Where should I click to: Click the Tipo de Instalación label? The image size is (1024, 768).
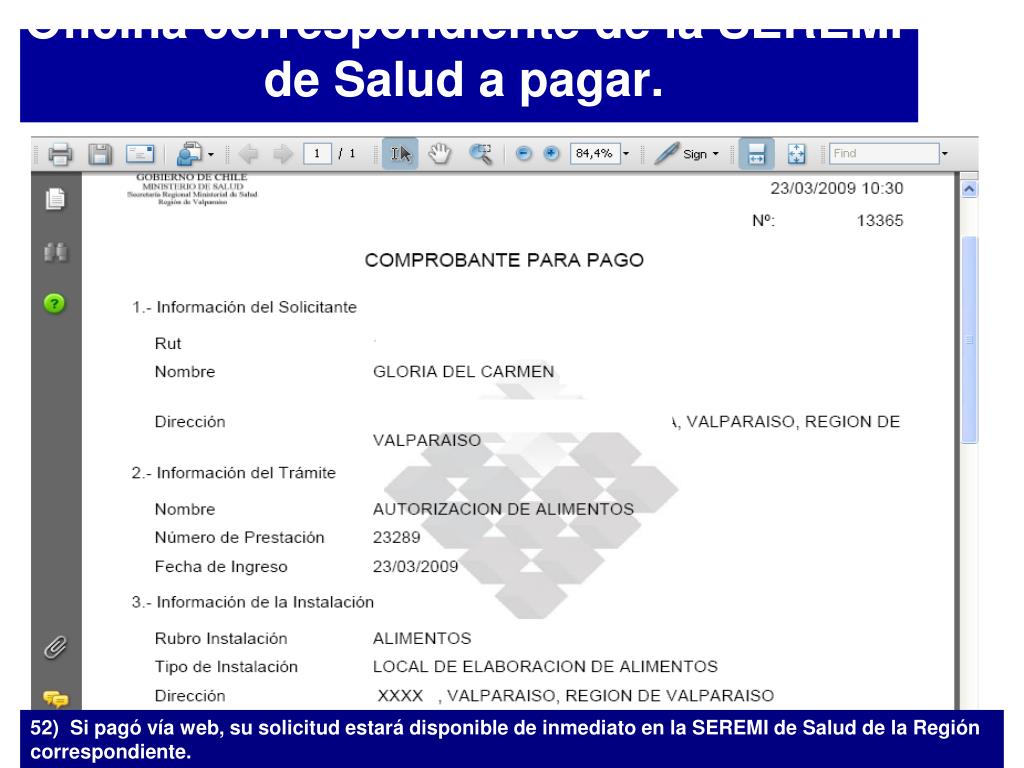point(226,667)
